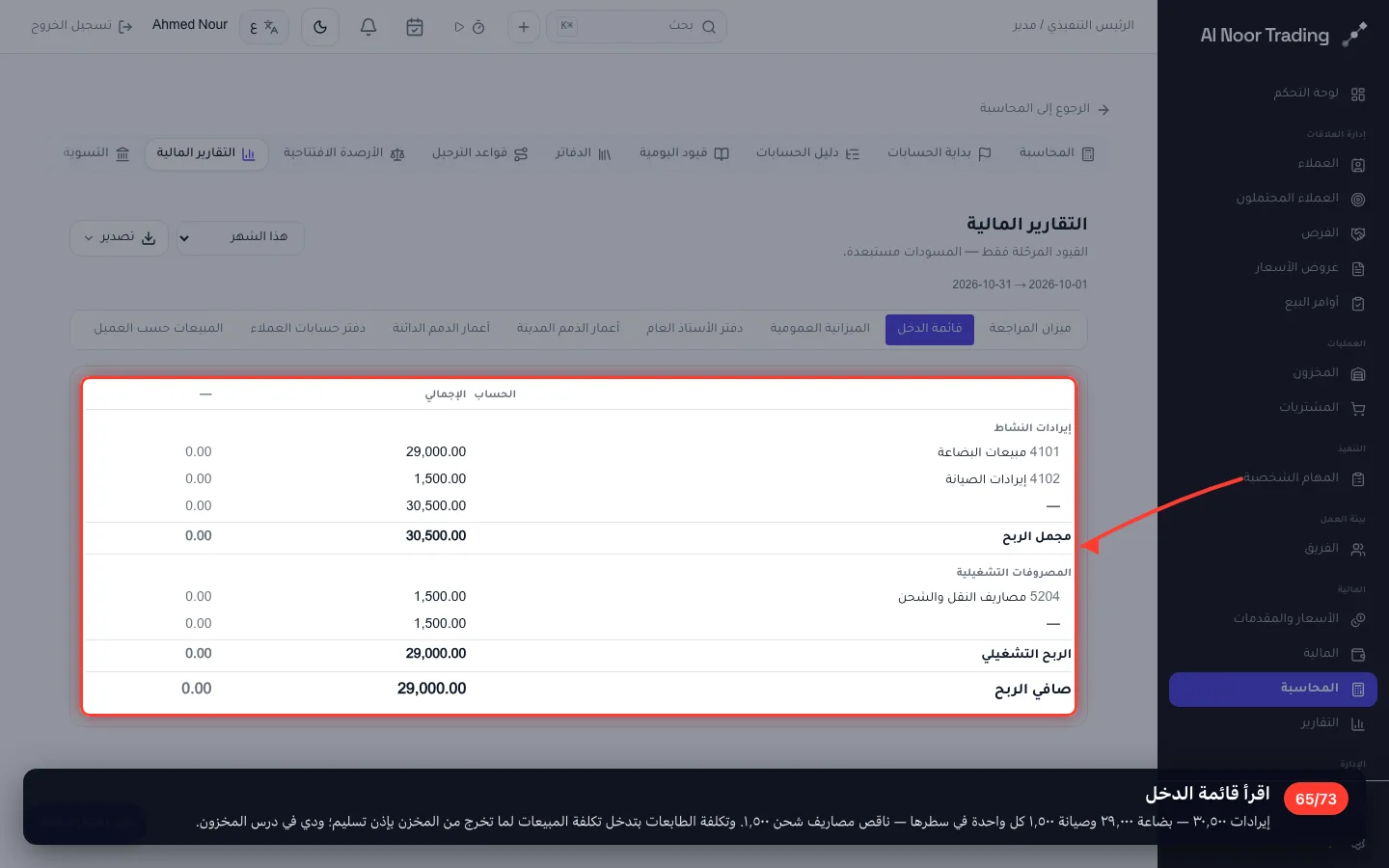Select المبيعات حسب العميل report tab
Image resolution: width=1389 pixels, height=868 pixels.
coord(158,329)
